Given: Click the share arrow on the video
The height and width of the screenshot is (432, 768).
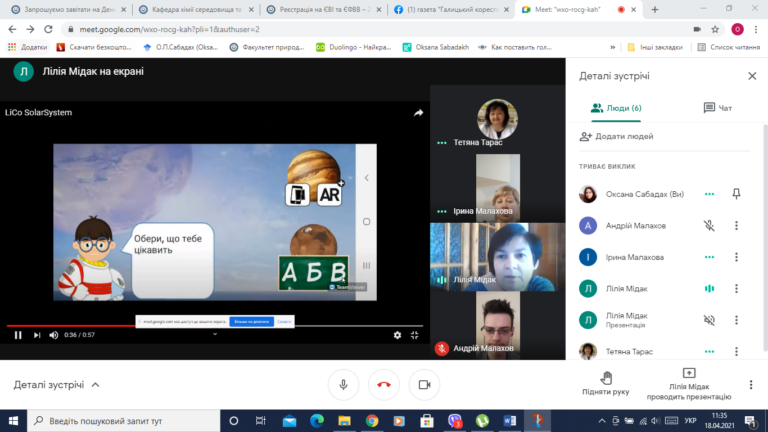Looking at the screenshot, I should (x=418, y=113).
